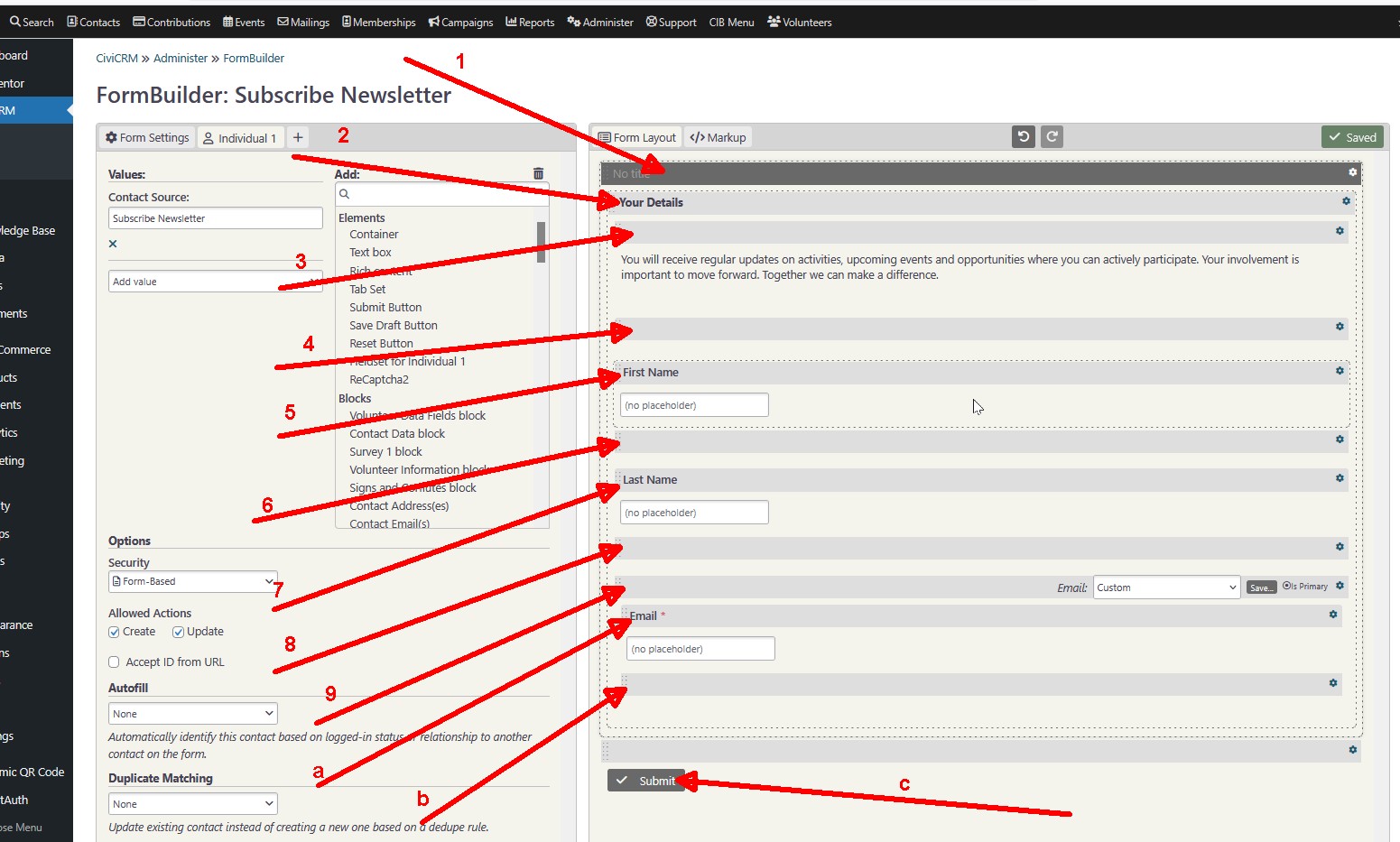Remove the Contact Source value with X
Image resolution: width=1400 pixels, height=842 pixels.
tap(113, 244)
